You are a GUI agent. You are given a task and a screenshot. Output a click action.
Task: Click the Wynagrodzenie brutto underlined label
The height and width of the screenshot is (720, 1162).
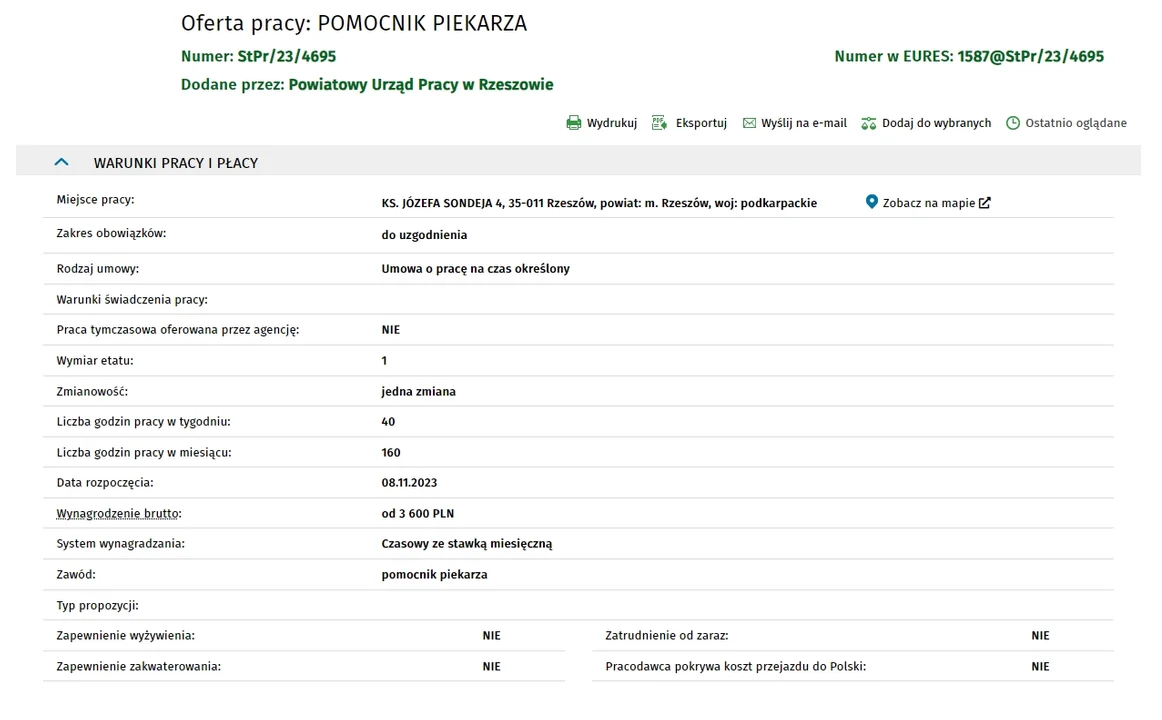coord(119,513)
